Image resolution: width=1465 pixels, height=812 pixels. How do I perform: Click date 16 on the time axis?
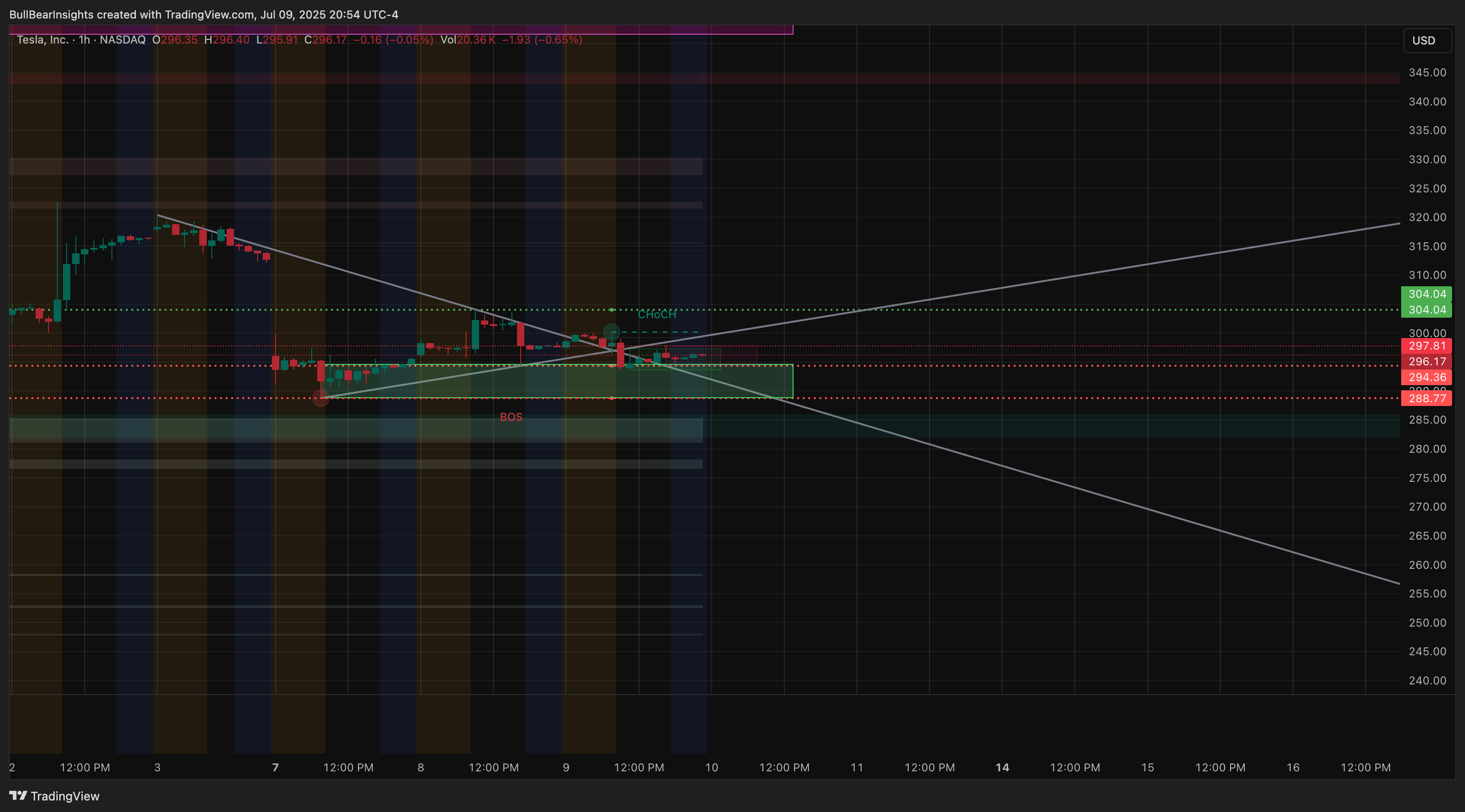[1293, 768]
